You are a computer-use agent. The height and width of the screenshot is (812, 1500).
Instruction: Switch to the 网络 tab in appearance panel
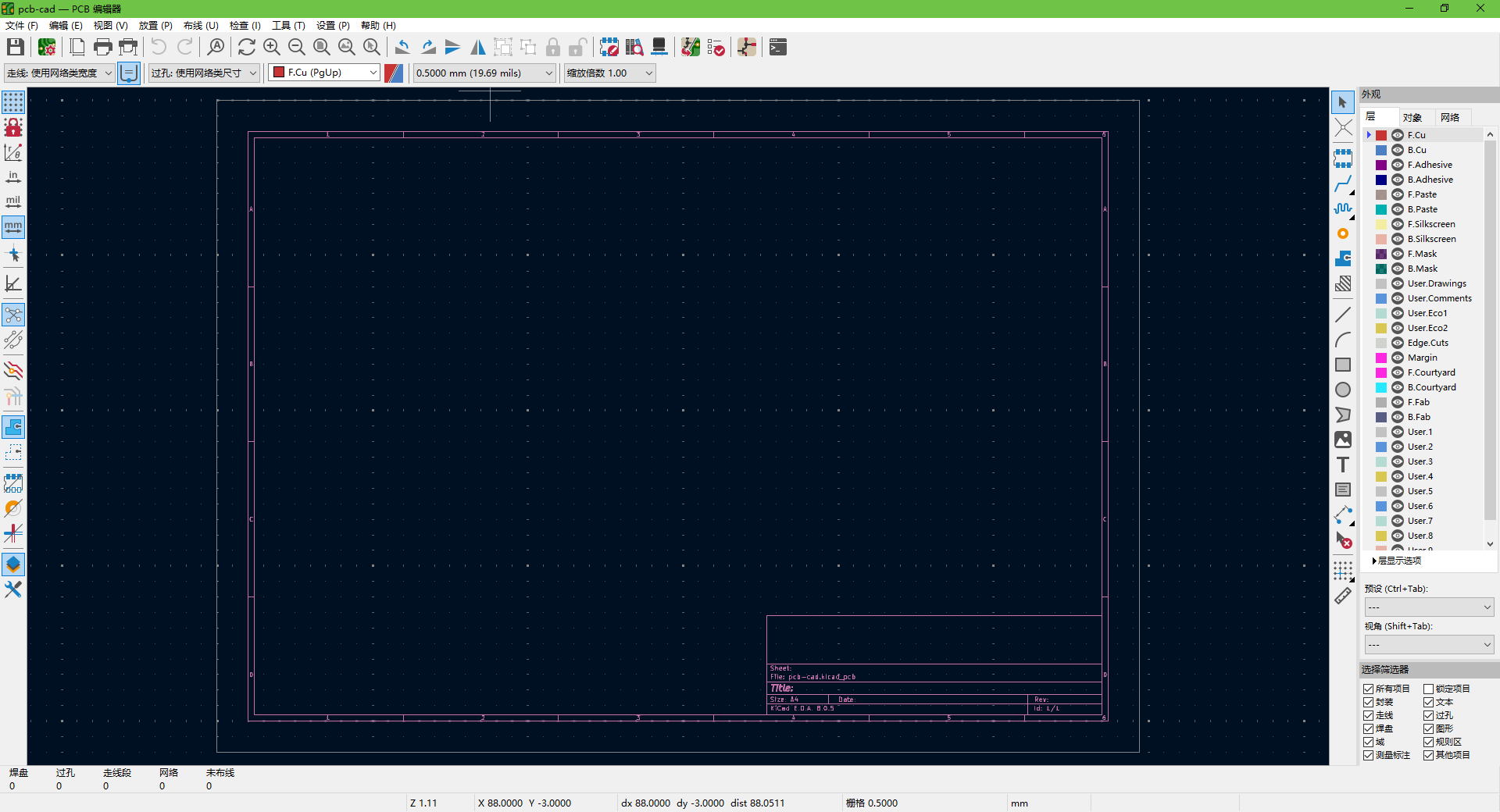[1450, 117]
